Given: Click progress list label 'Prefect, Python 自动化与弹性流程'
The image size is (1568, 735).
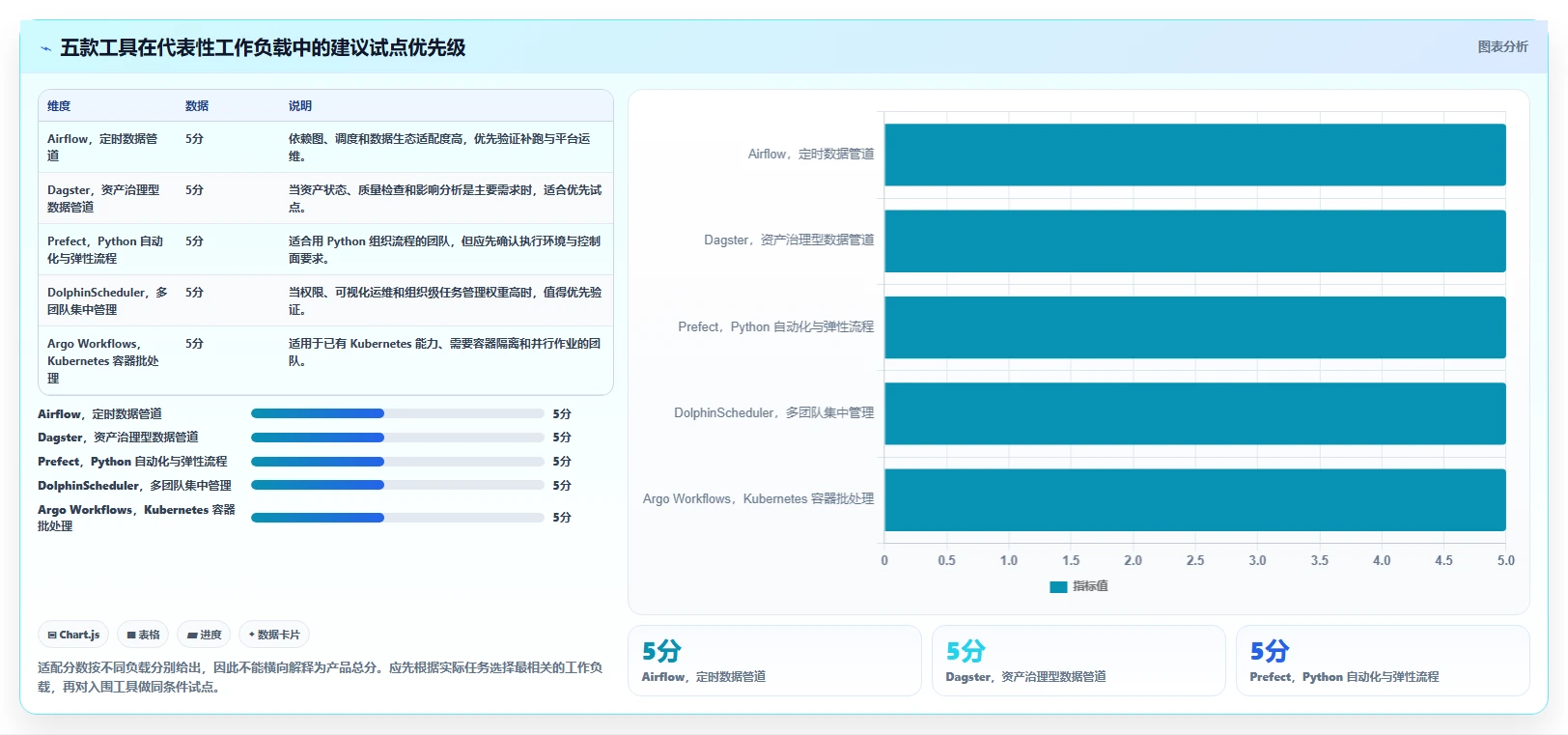Looking at the screenshot, I should [132, 462].
